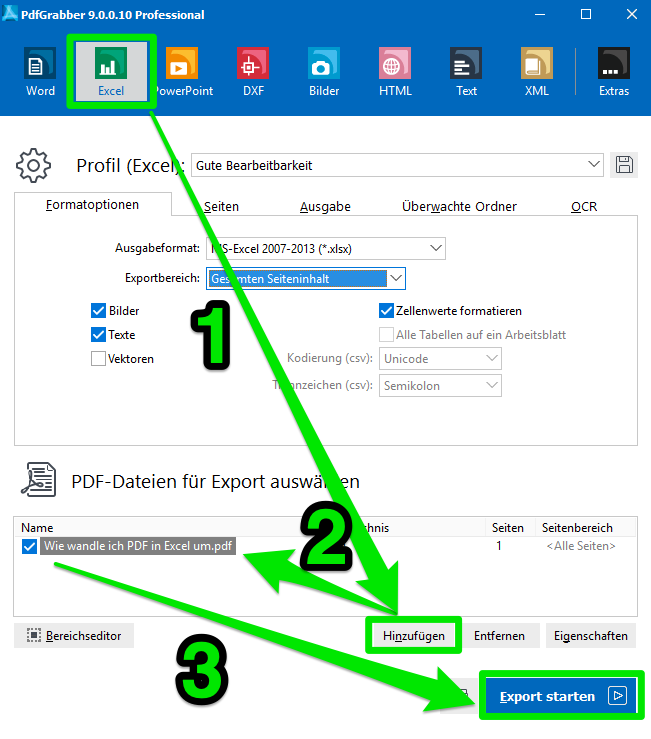651x739 pixels.
Task: Save the profile with floppy disk icon
Action: coord(624,165)
